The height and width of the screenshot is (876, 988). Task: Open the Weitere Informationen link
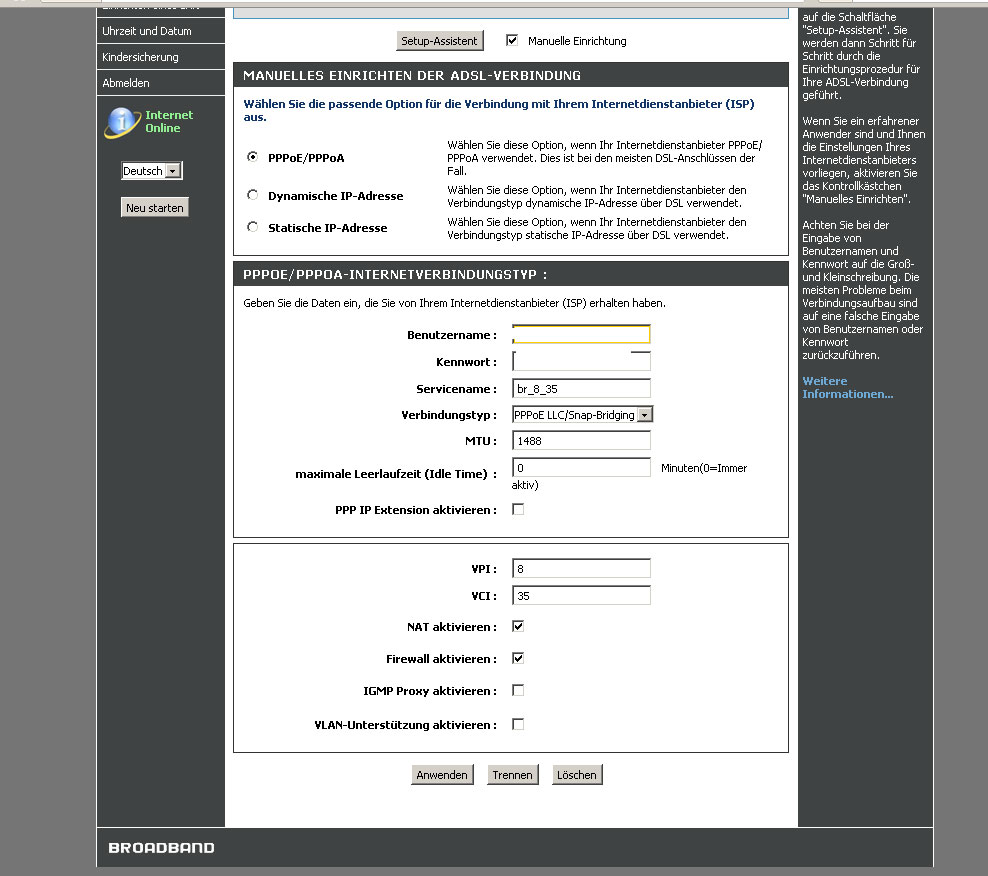pos(847,388)
